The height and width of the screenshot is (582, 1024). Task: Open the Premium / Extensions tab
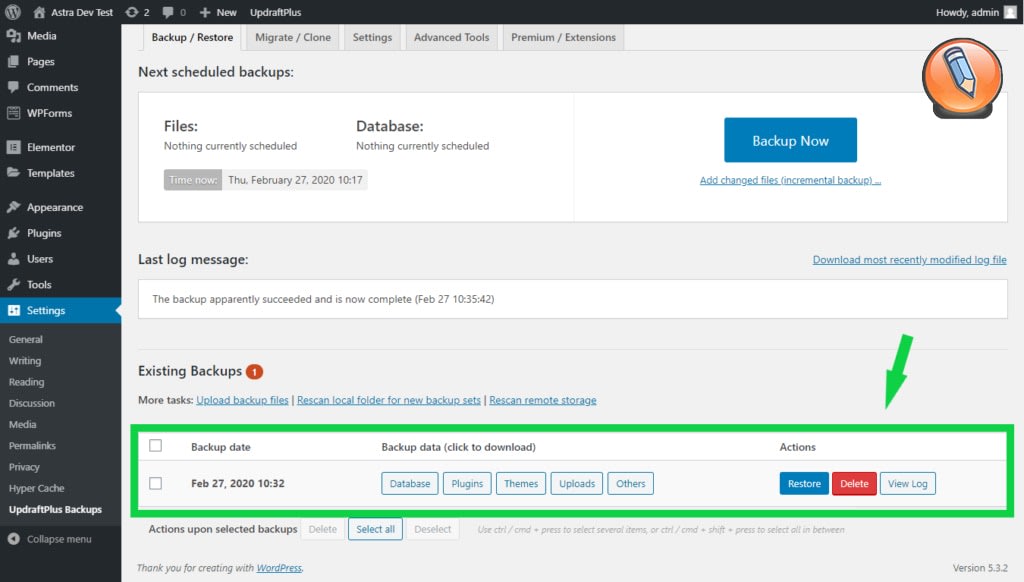563,37
